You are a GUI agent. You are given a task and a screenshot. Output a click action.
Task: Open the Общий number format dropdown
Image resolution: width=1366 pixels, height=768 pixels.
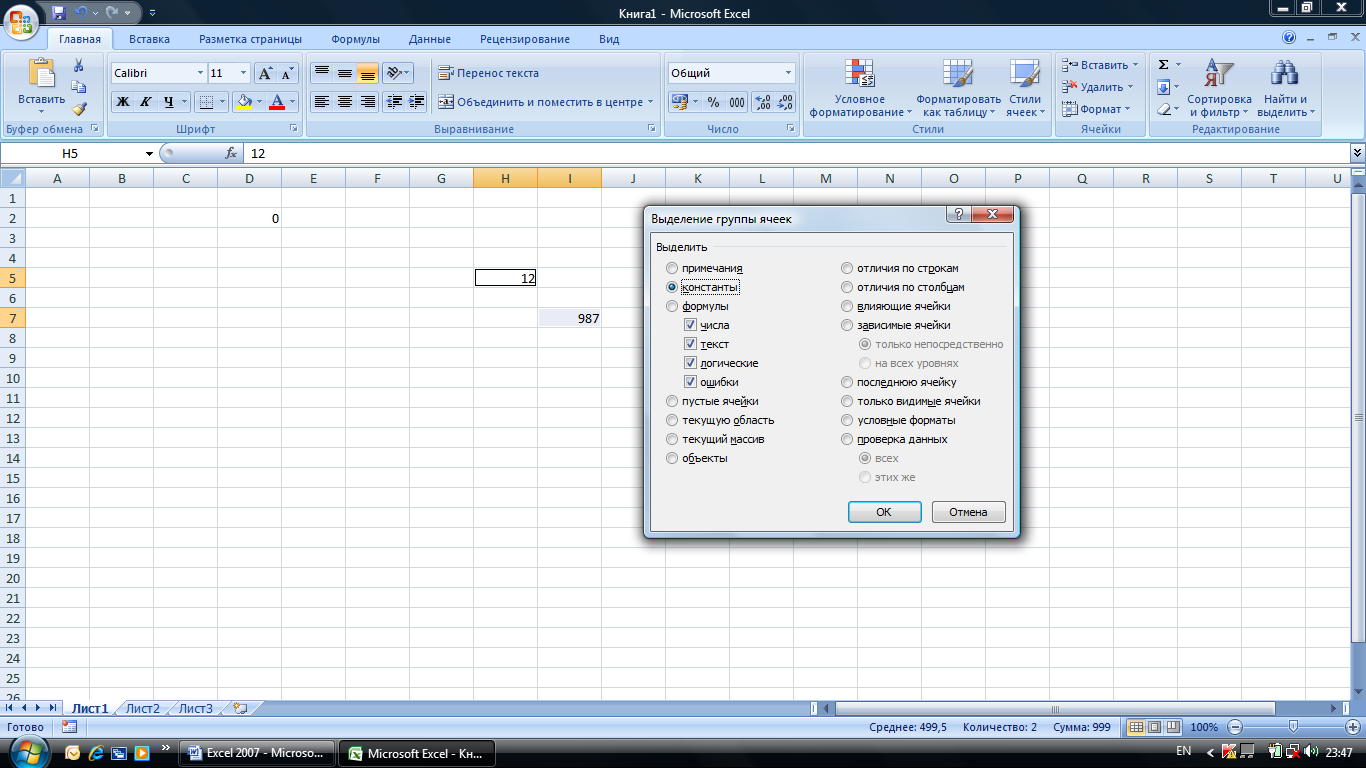(x=788, y=73)
